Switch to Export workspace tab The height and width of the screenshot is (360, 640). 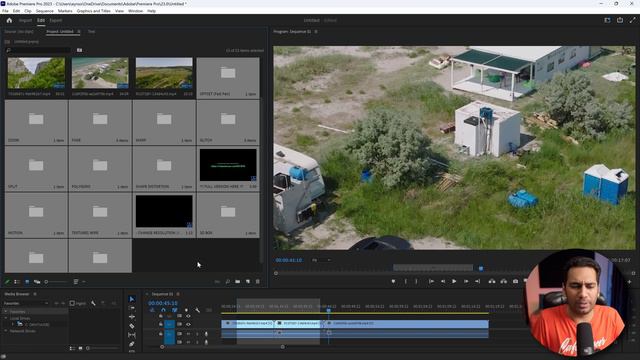click(56, 20)
